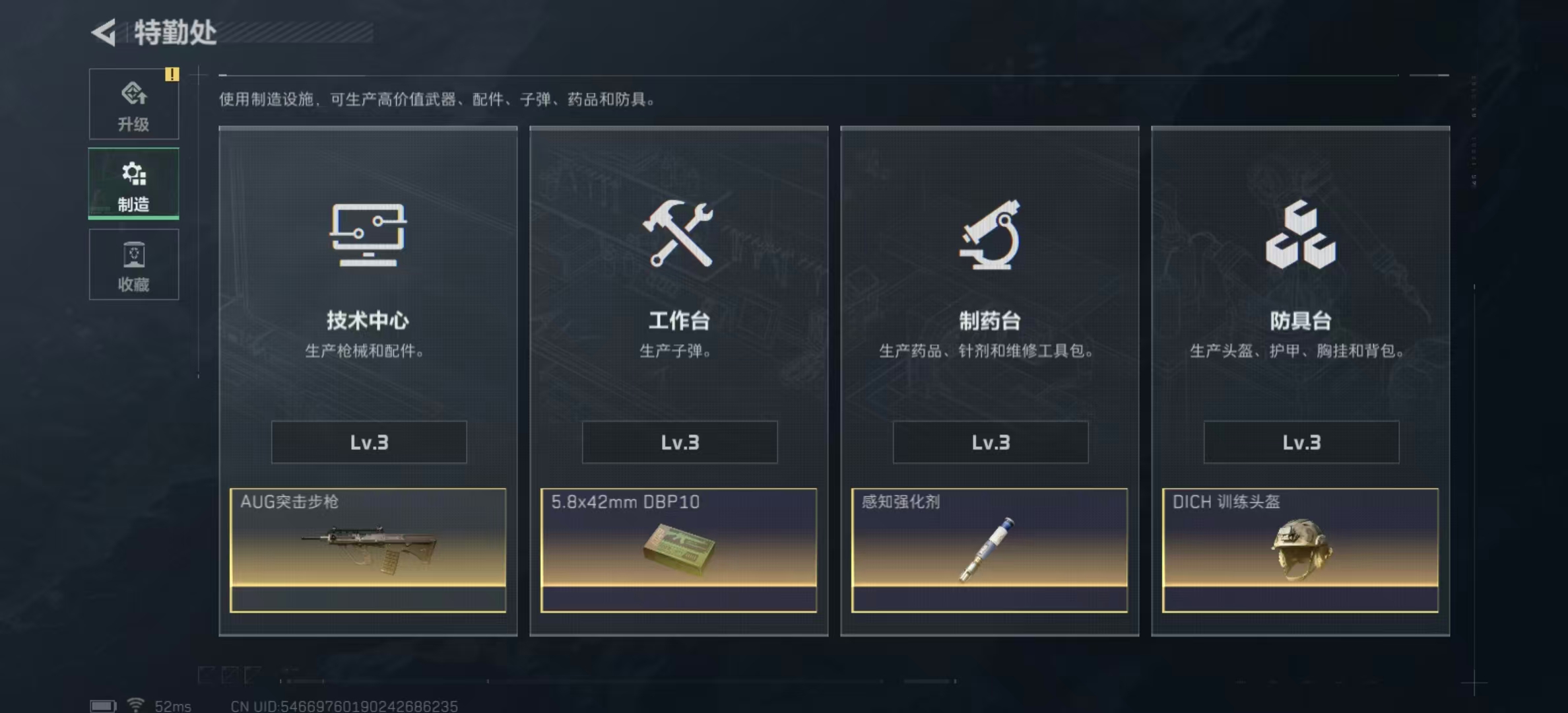Go back using the arrow beside 特勤处
The height and width of the screenshot is (713, 1568).
104,32
